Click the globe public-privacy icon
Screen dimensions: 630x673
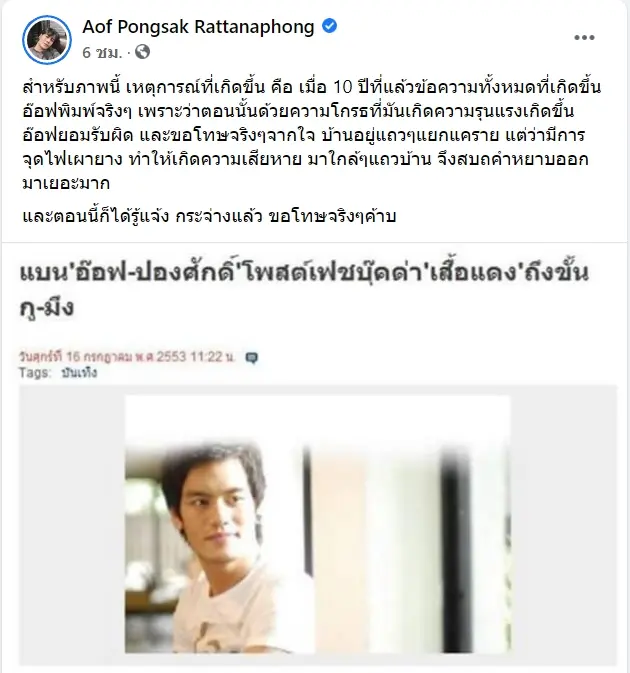coord(142,52)
